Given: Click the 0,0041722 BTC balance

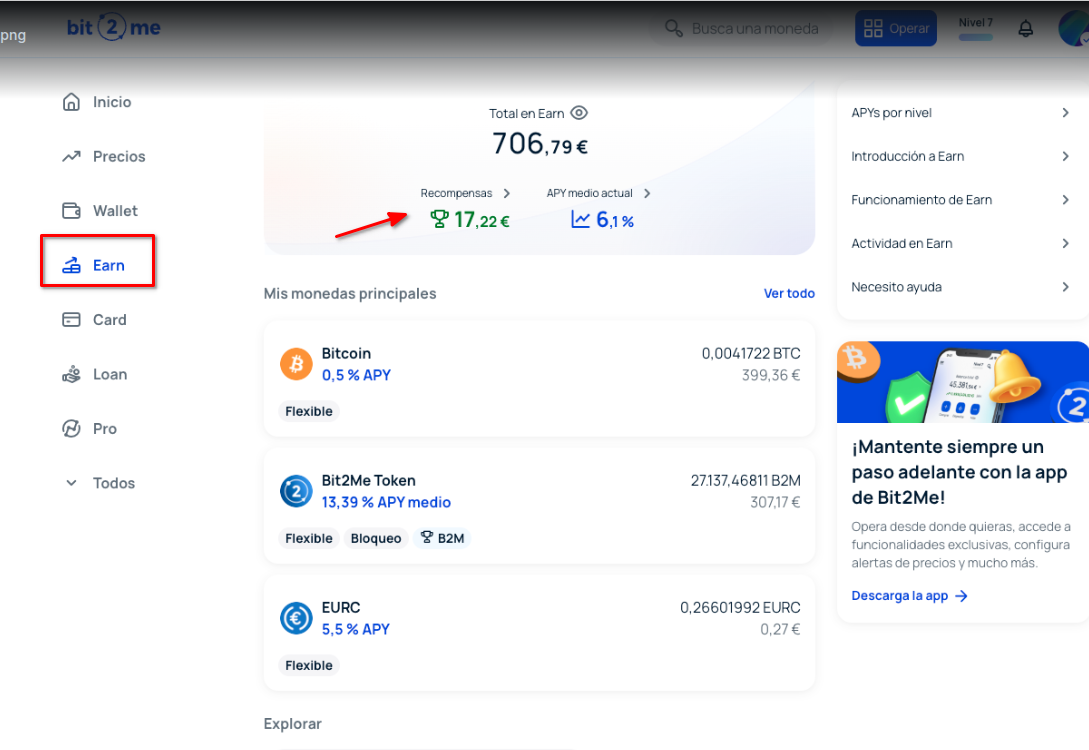Looking at the screenshot, I should click(751, 353).
